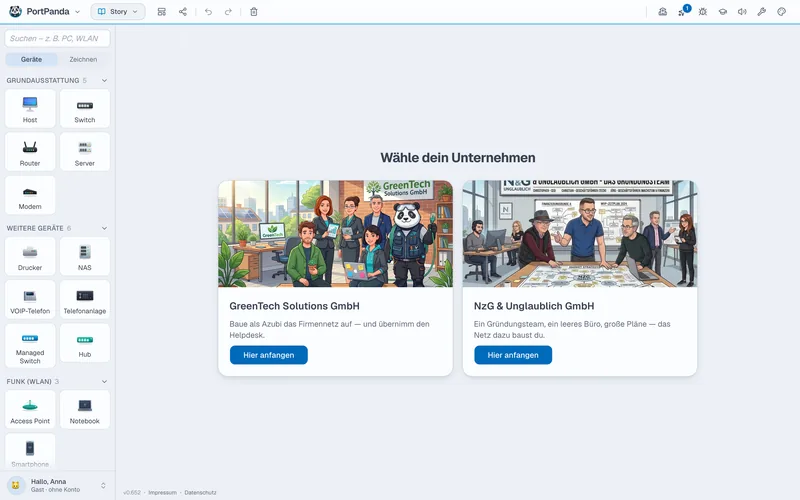Click the version number v0.652
800x500 pixels.
pyautogui.click(x=132, y=493)
